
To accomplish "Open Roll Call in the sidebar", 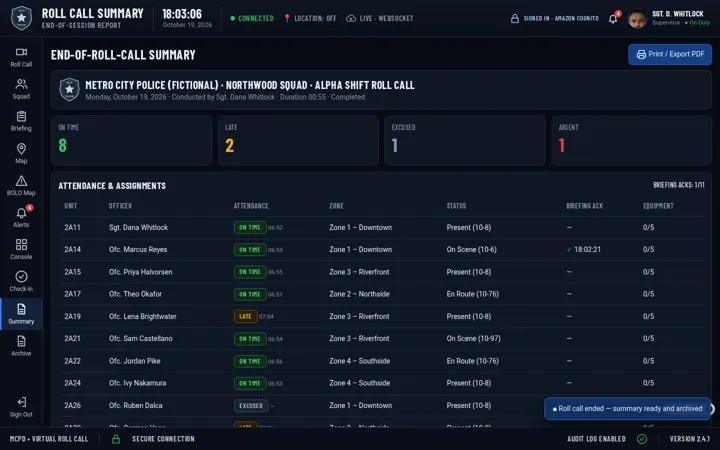I will (x=21, y=57).
